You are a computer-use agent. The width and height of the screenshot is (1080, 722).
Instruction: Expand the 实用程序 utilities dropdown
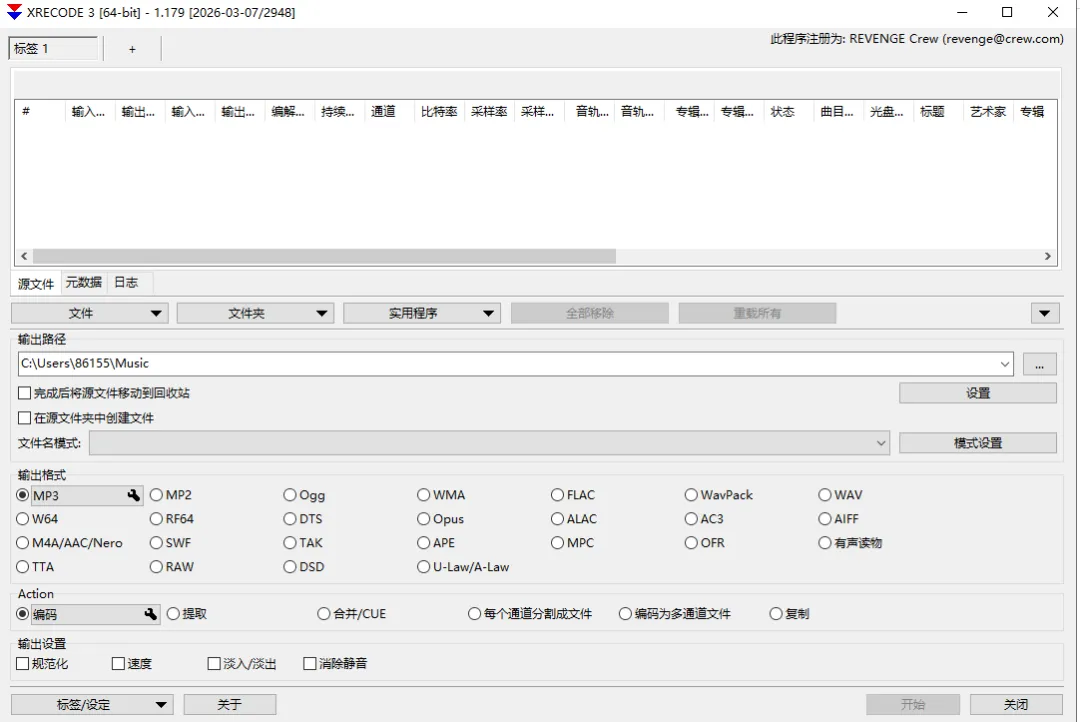click(x=422, y=313)
